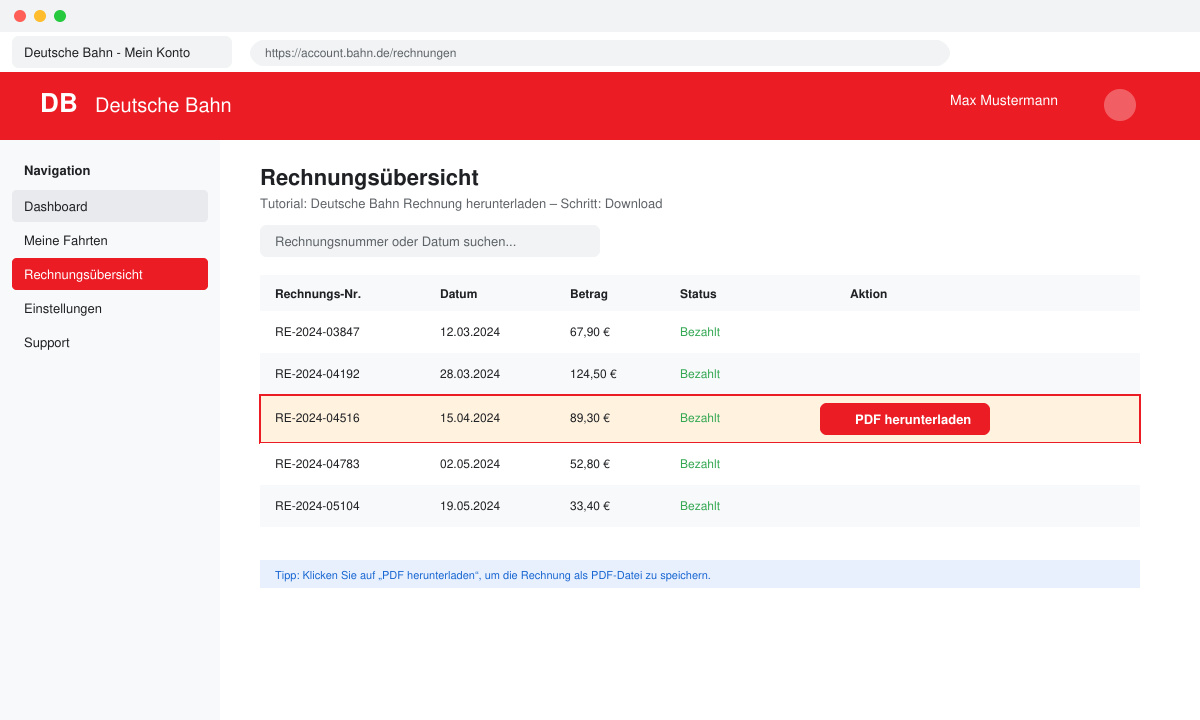Click the Betrag column header
This screenshot has height=720, width=1200.
tap(589, 294)
